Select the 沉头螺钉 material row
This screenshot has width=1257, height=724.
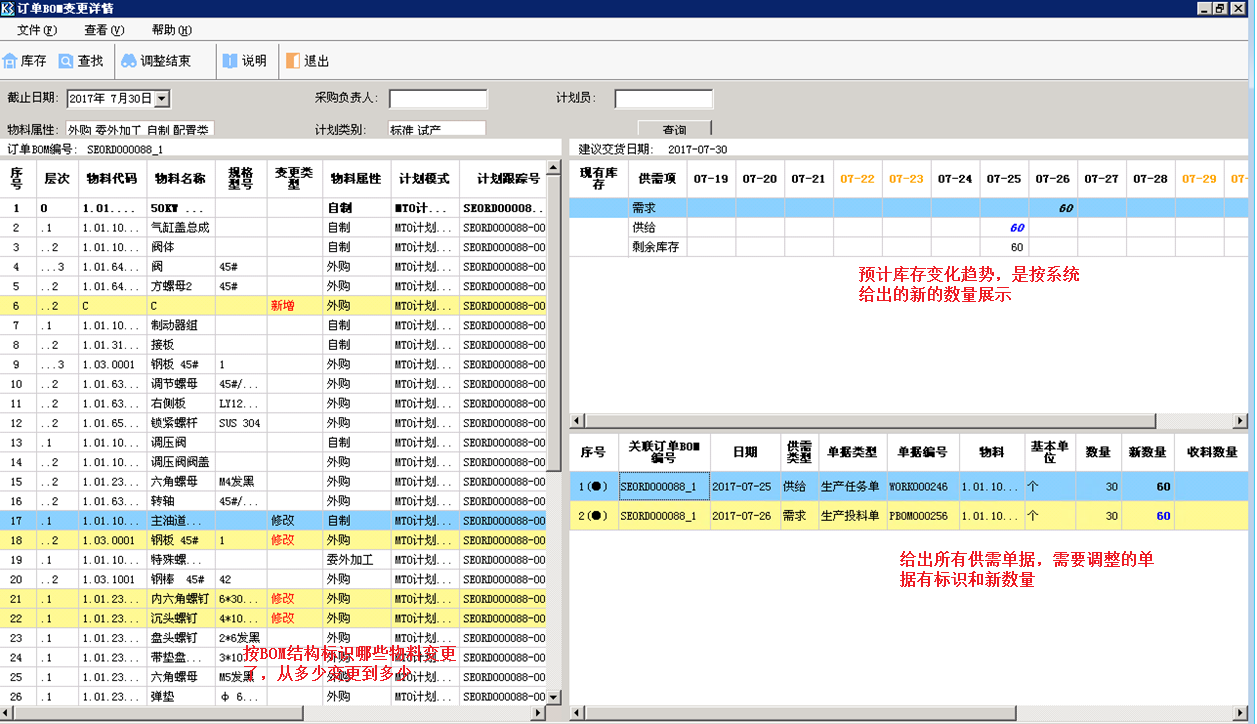[x=274, y=618]
